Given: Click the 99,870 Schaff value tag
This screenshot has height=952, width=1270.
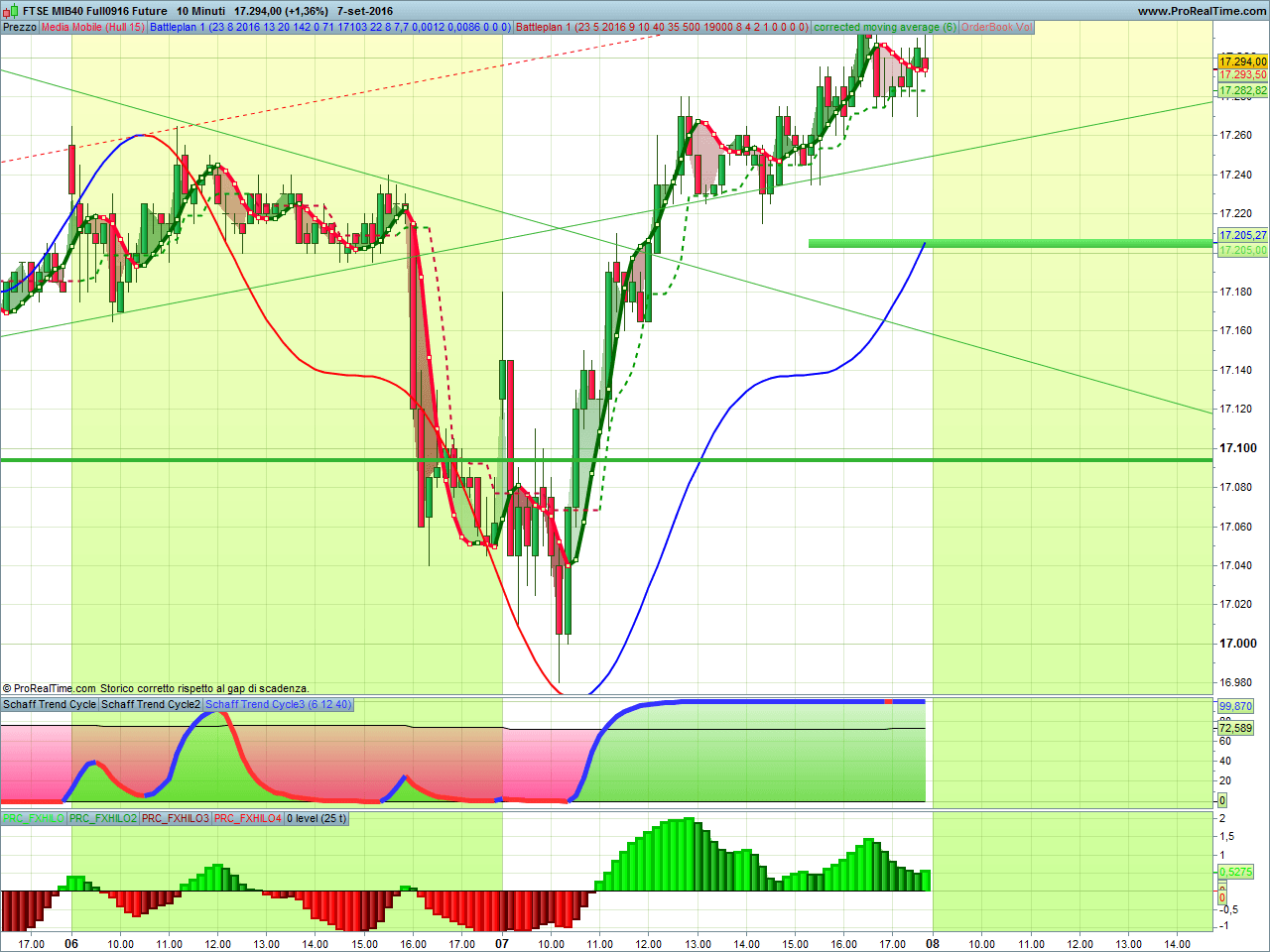Looking at the screenshot, I should (x=1236, y=706).
